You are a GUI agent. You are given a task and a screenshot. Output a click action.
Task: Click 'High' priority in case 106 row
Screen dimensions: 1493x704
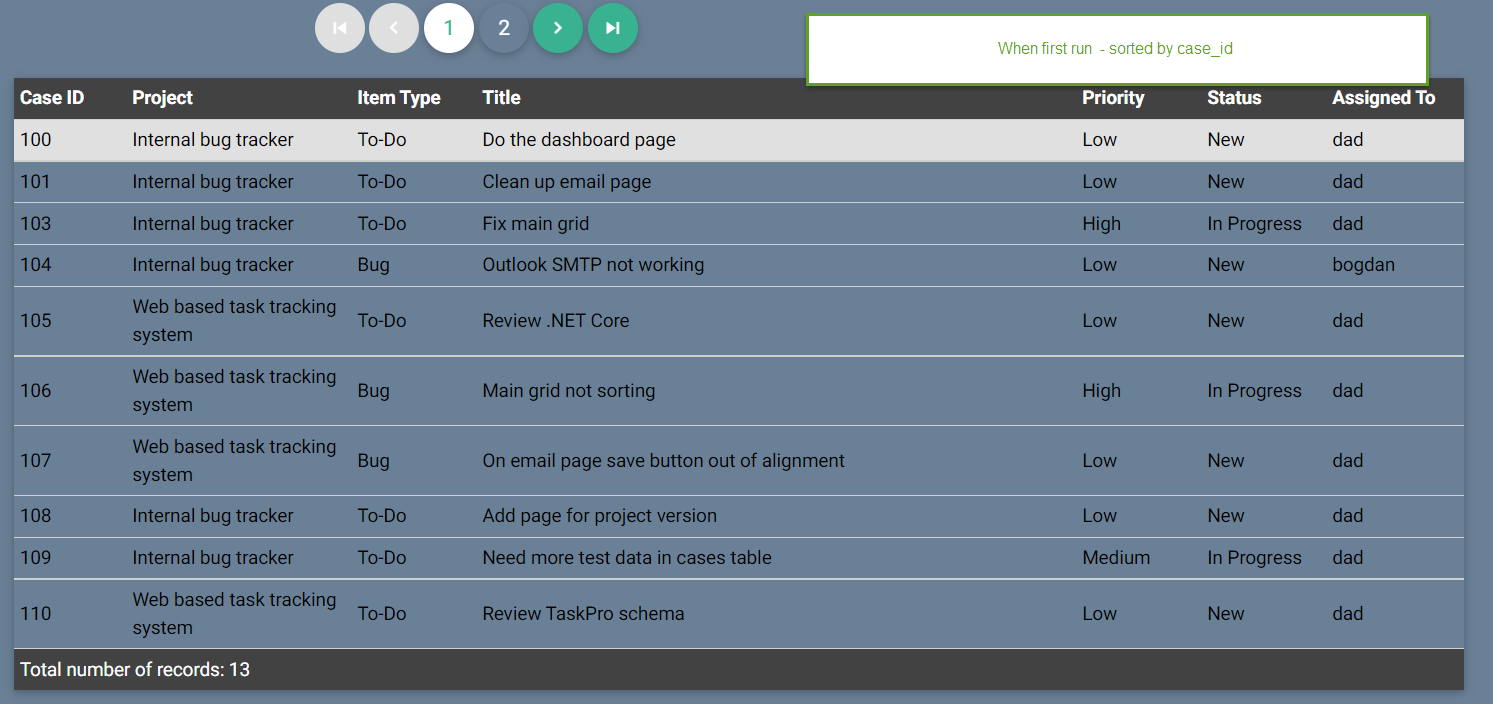1102,391
